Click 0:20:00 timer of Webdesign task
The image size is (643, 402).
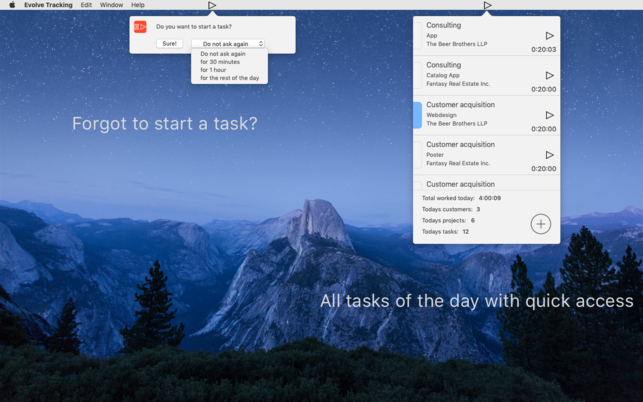543,129
